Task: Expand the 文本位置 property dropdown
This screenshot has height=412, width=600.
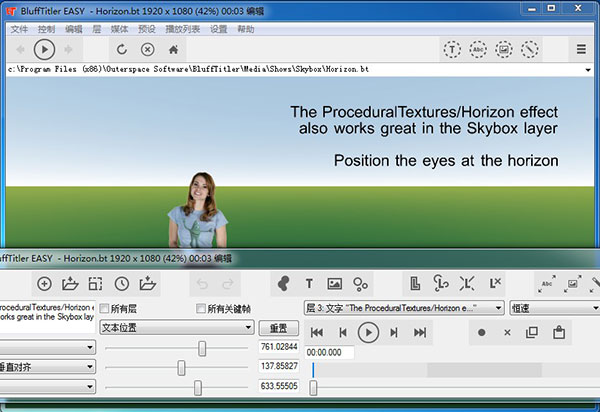Action: 176,327
